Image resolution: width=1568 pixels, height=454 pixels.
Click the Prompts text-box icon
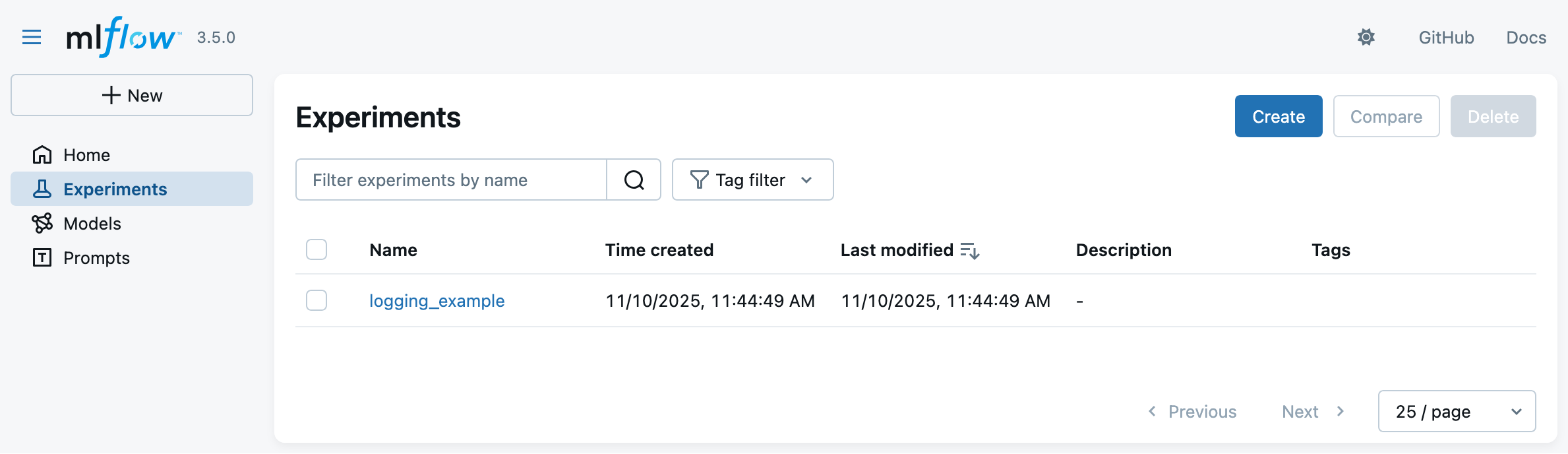coord(42,258)
